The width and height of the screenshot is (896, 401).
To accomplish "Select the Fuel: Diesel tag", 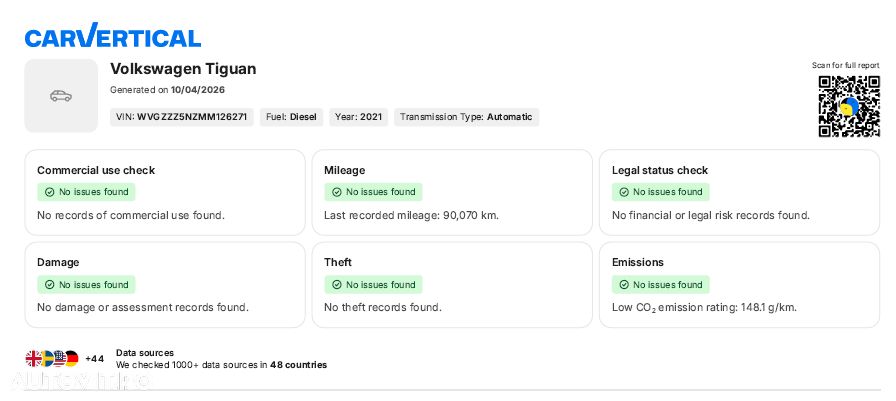I will tap(291, 117).
